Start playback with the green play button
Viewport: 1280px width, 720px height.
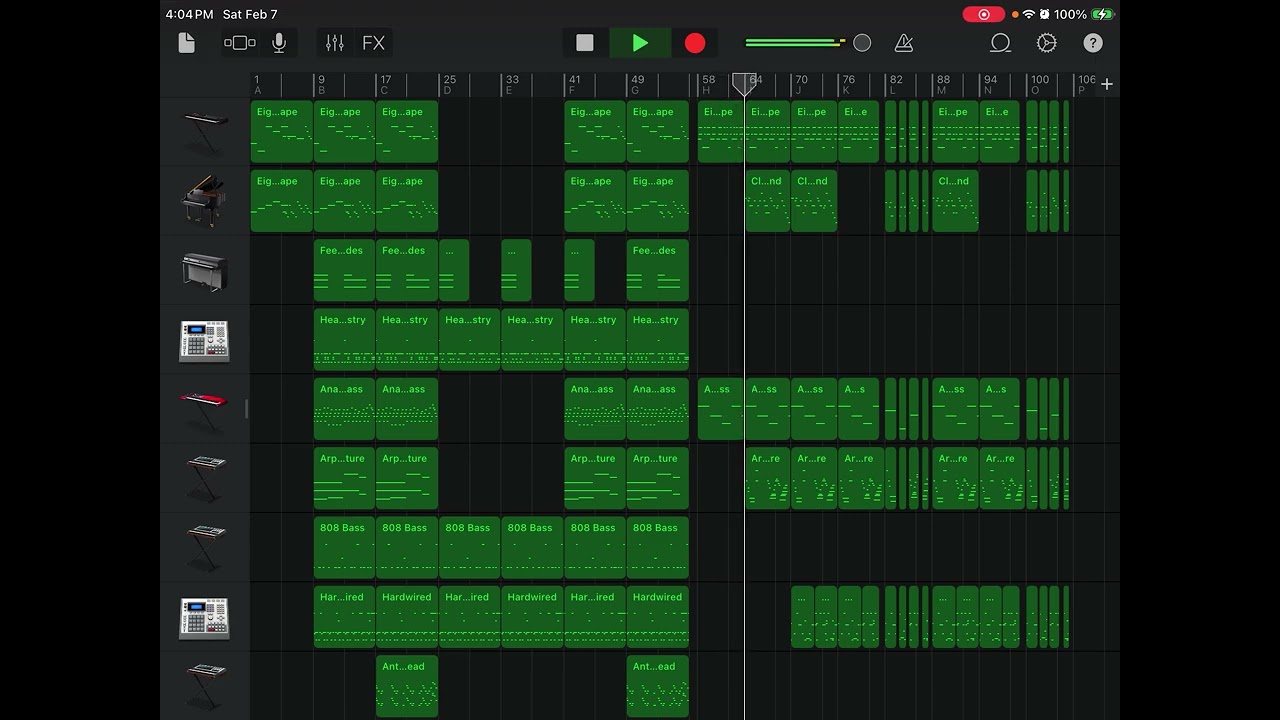click(x=640, y=43)
